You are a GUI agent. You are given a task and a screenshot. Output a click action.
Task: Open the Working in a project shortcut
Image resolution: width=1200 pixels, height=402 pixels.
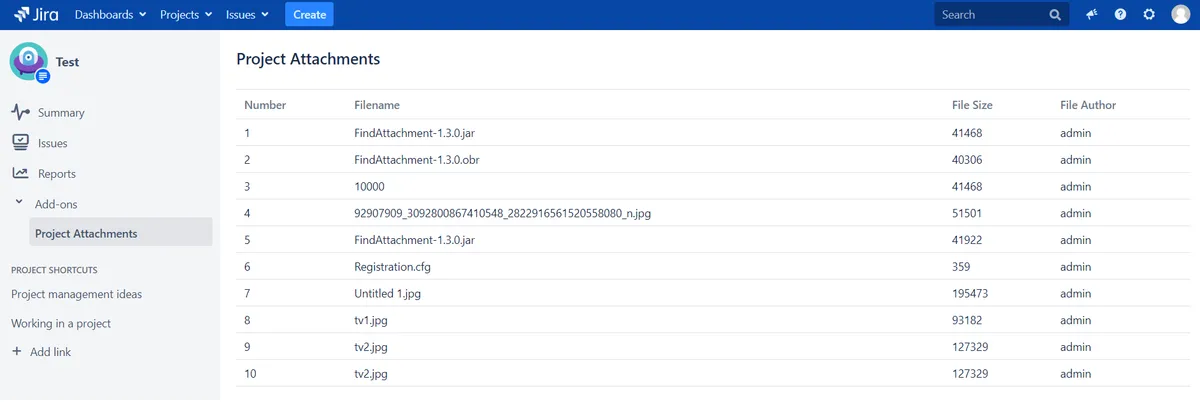coord(61,324)
